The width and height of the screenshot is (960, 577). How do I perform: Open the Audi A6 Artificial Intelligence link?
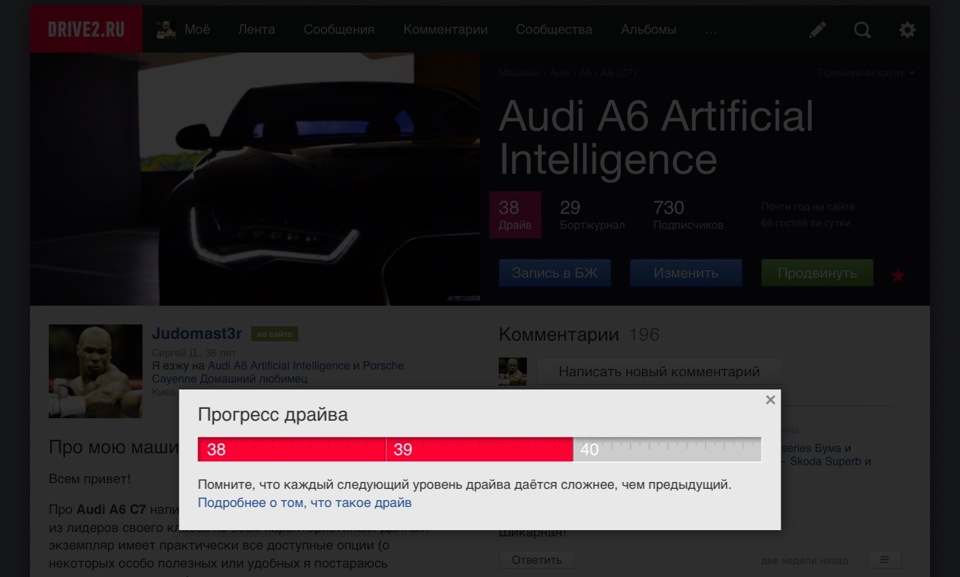tap(279, 366)
